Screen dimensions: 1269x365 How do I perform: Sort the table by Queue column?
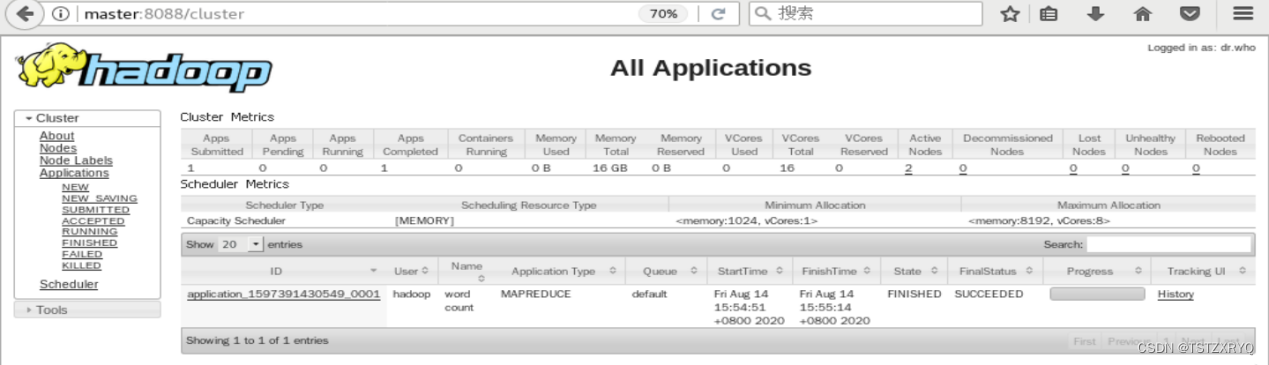(x=666, y=271)
